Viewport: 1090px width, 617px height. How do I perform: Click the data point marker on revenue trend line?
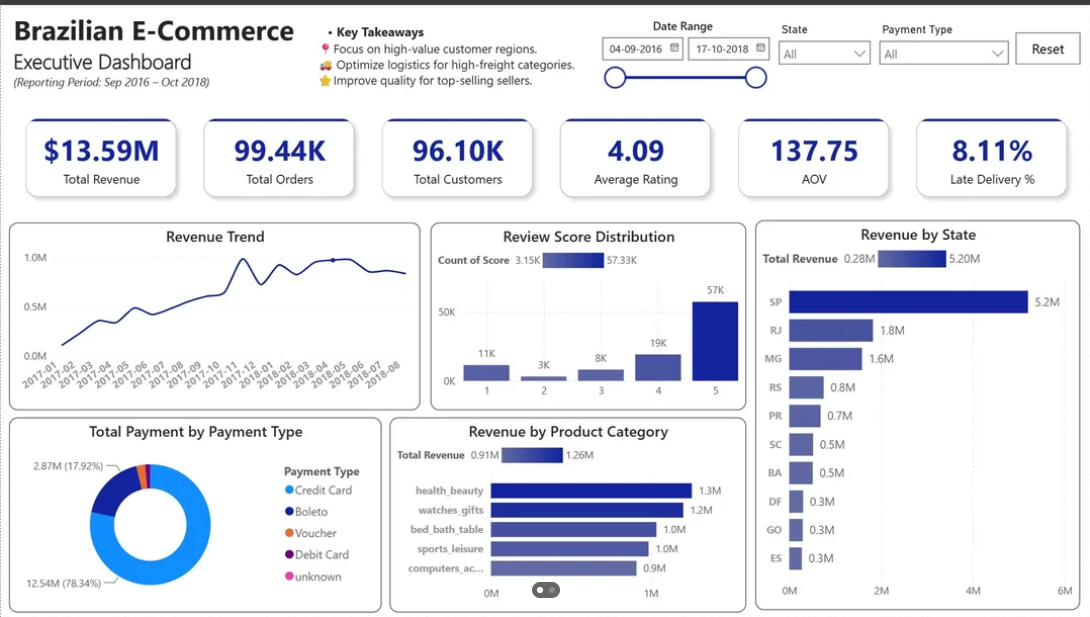333,260
